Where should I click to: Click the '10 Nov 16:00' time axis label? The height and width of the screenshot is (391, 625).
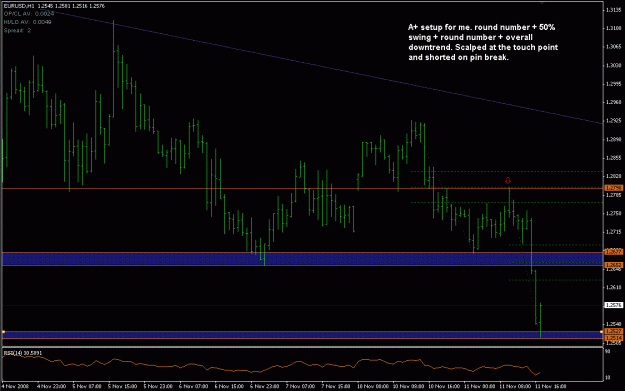click(x=444, y=386)
